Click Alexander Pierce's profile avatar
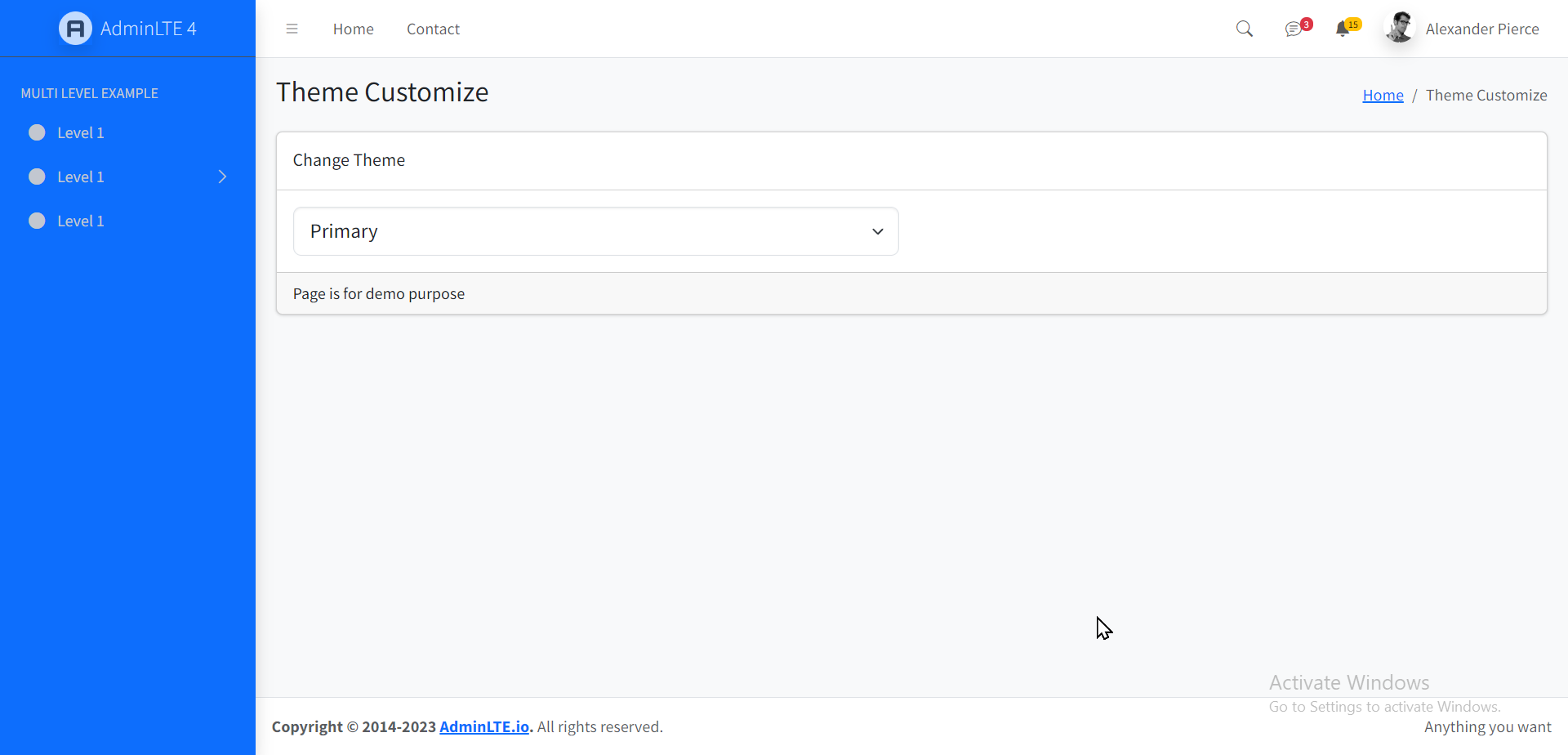1568x755 pixels. pyautogui.click(x=1399, y=27)
